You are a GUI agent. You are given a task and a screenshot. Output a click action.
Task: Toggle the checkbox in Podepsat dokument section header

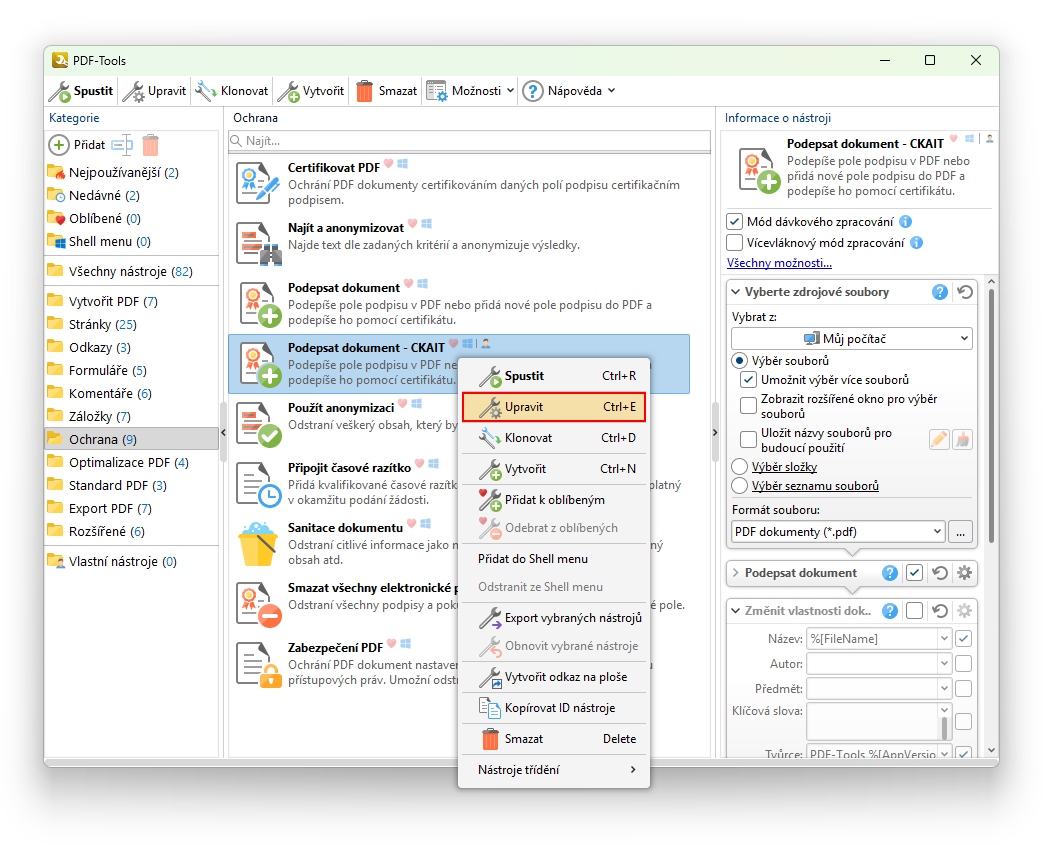tap(915, 573)
